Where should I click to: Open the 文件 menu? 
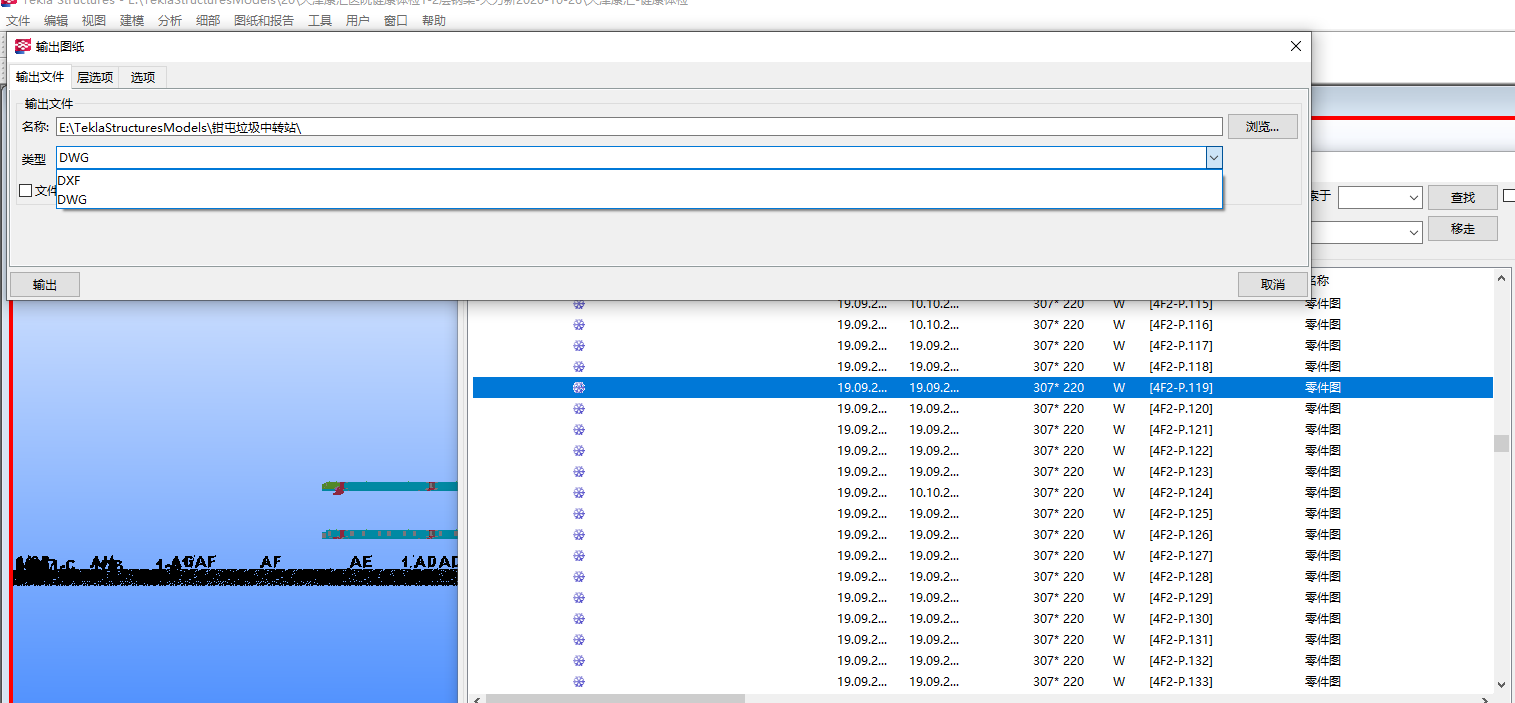pos(19,20)
